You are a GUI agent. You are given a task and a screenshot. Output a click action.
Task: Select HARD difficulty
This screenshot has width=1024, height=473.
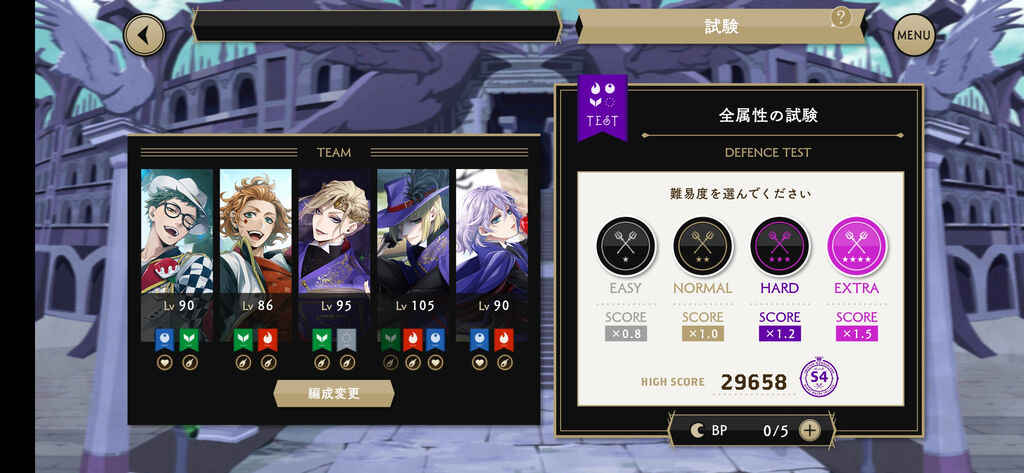780,246
